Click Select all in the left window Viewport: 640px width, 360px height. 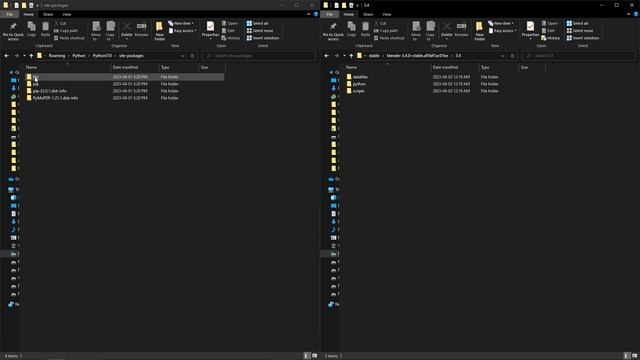(x=258, y=23)
